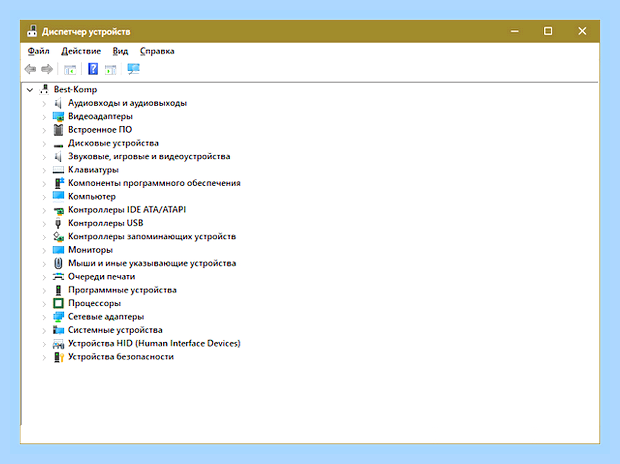Click the key icon beside Устройства безопасности
Image resolution: width=620 pixels, height=464 pixels.
[x=59, y=357]
